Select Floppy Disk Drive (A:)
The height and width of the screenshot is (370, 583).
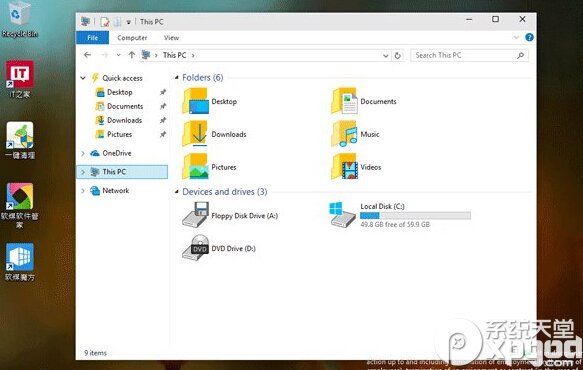click(x=230, y=215)
